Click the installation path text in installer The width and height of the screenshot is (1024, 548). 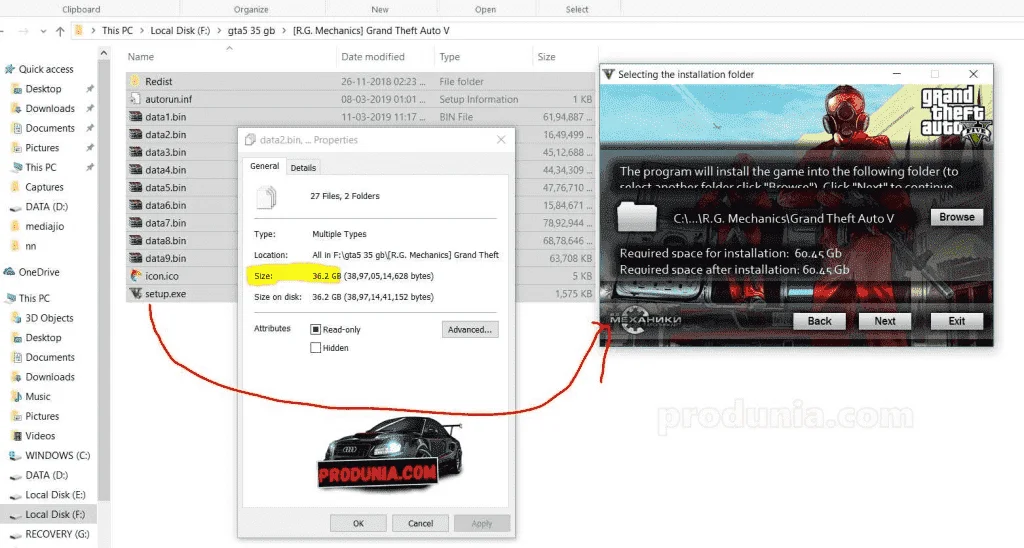tap(784, 218)
